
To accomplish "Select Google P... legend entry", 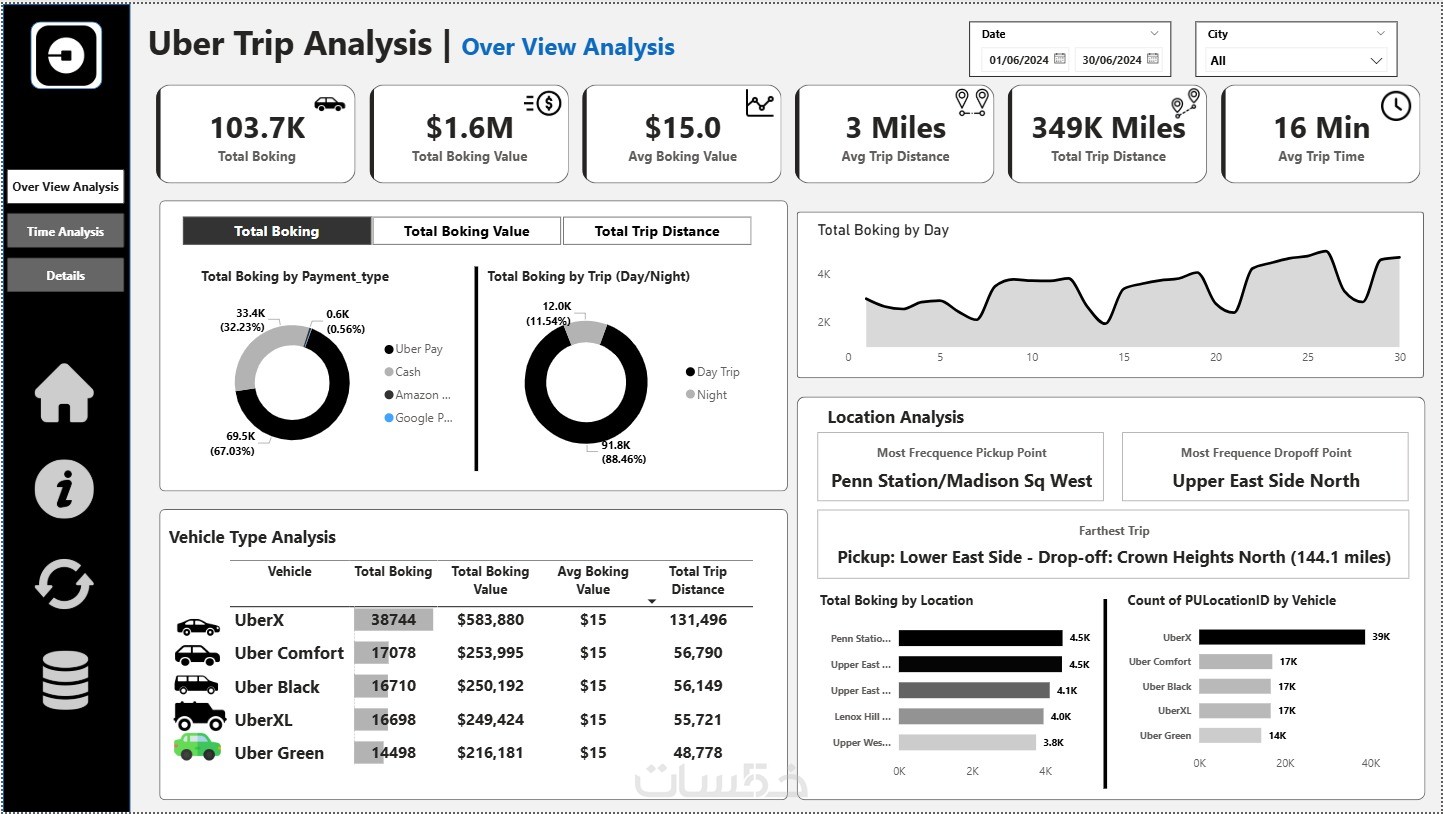I will pos(419,418).
